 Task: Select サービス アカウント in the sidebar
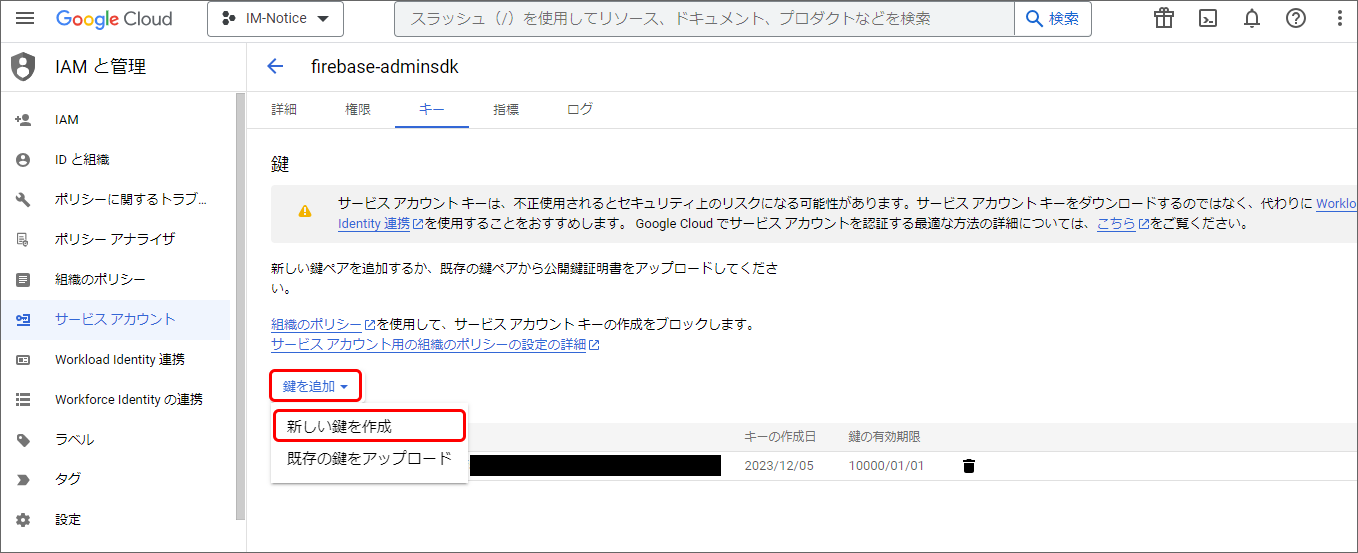(115, 320)
